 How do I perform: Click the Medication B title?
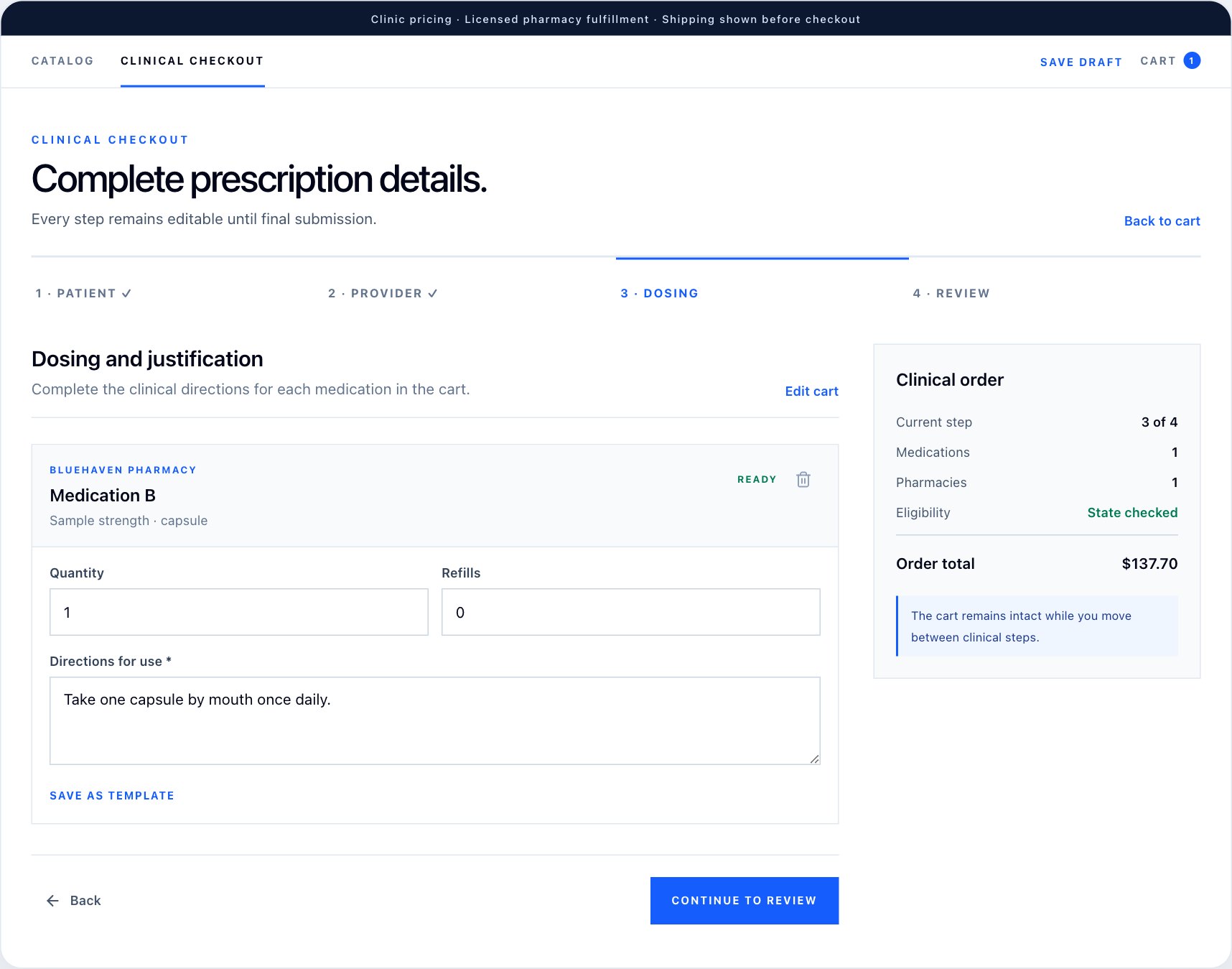click(103, 495)
